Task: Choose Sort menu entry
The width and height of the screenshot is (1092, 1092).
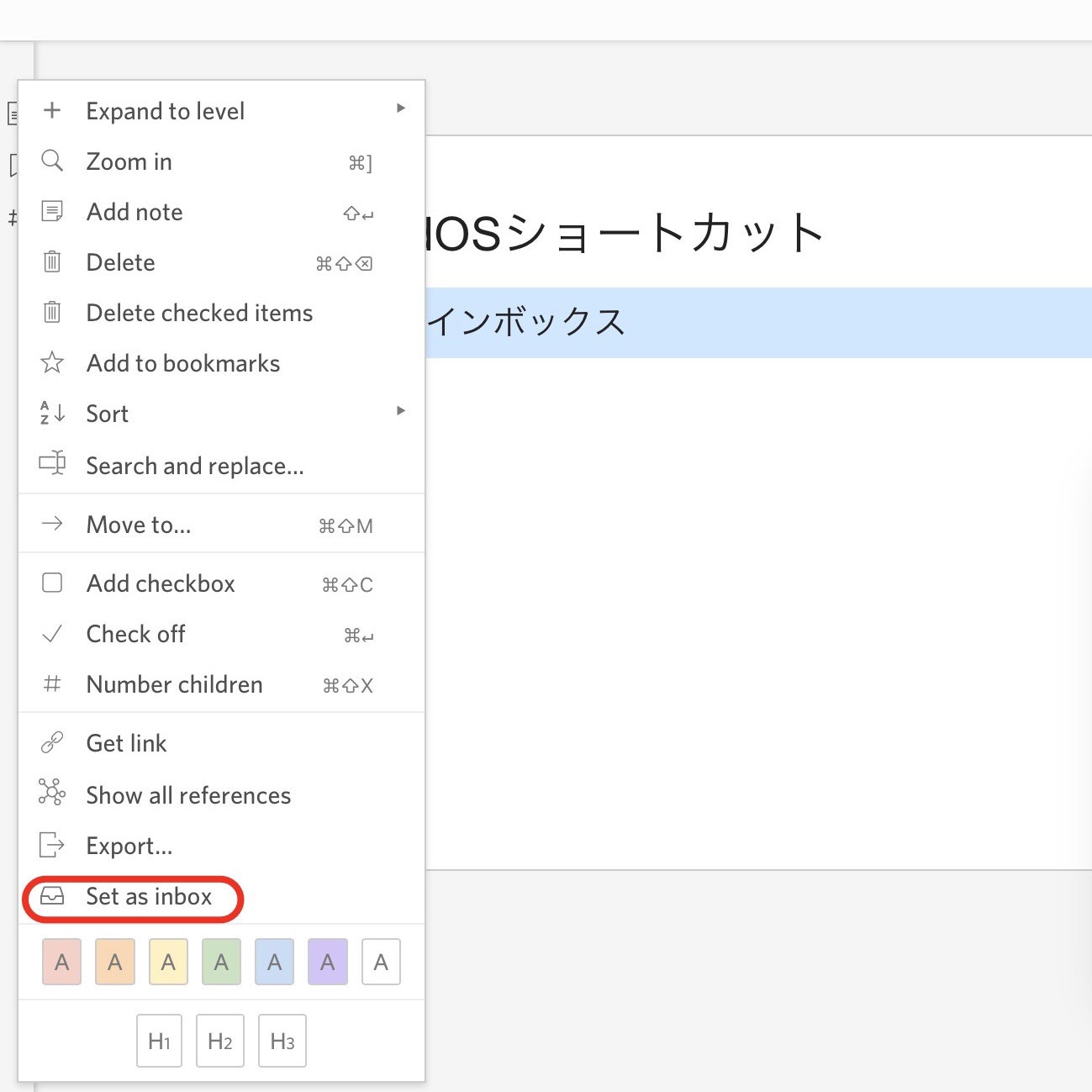Action: pos(222,414)
